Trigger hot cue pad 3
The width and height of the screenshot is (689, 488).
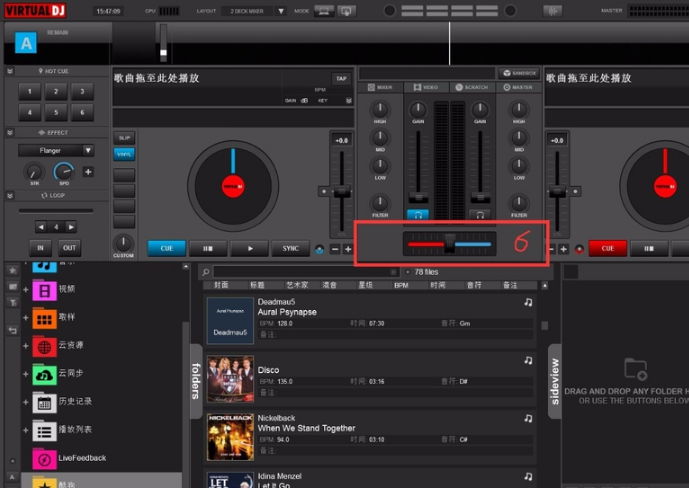click(82, 91)
